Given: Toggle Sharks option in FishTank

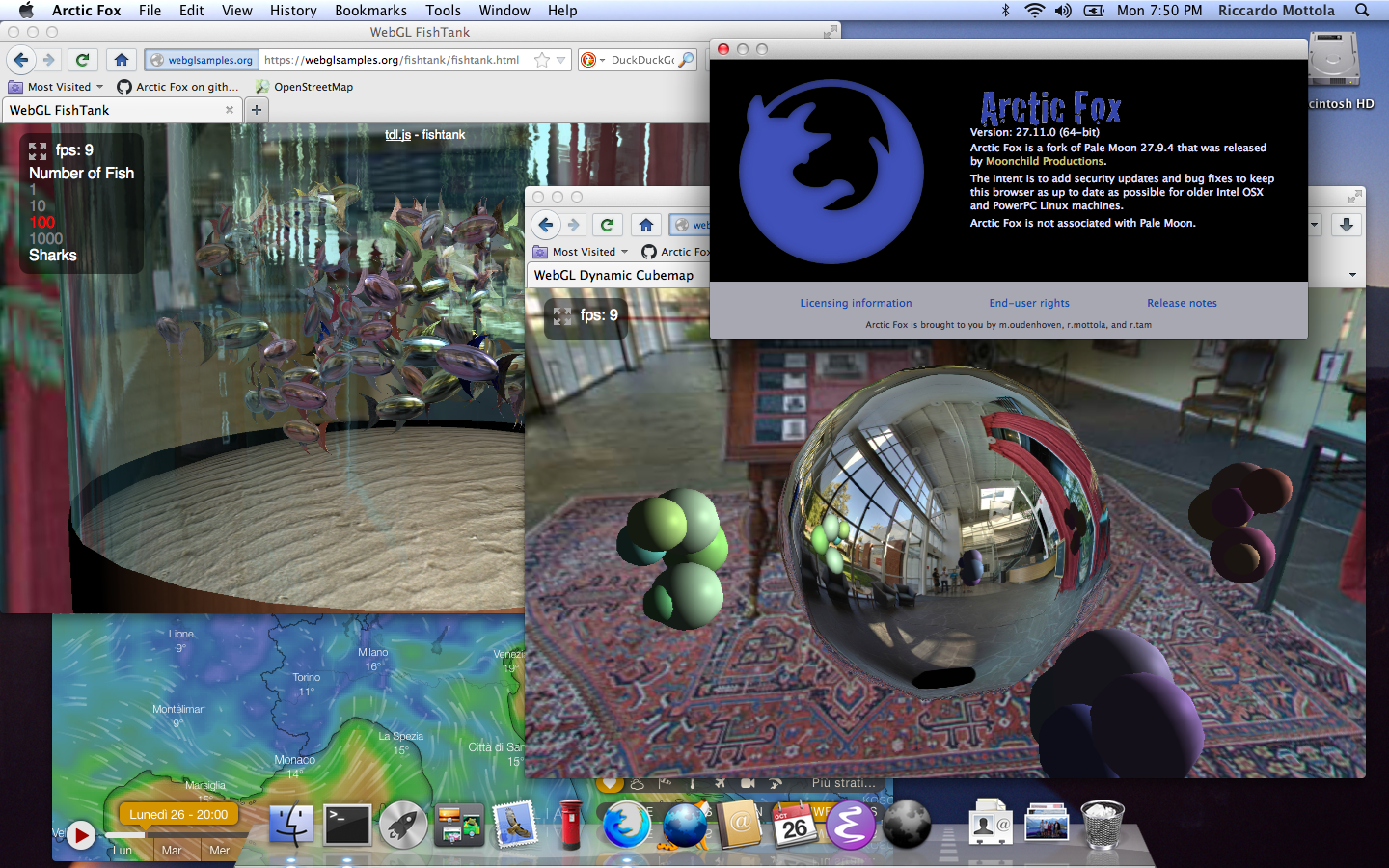Looking at the screenshot, I should (53, 256).
